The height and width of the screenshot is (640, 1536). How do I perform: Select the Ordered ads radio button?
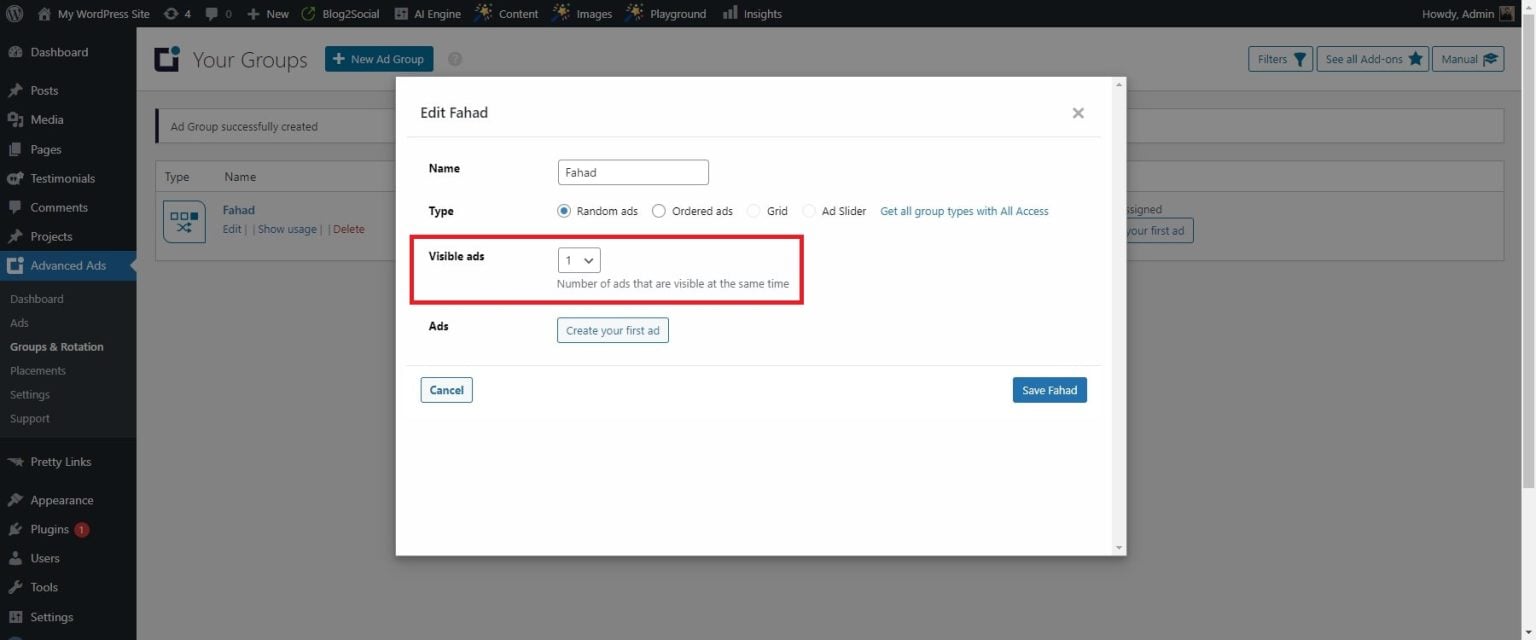coord(658,211)
